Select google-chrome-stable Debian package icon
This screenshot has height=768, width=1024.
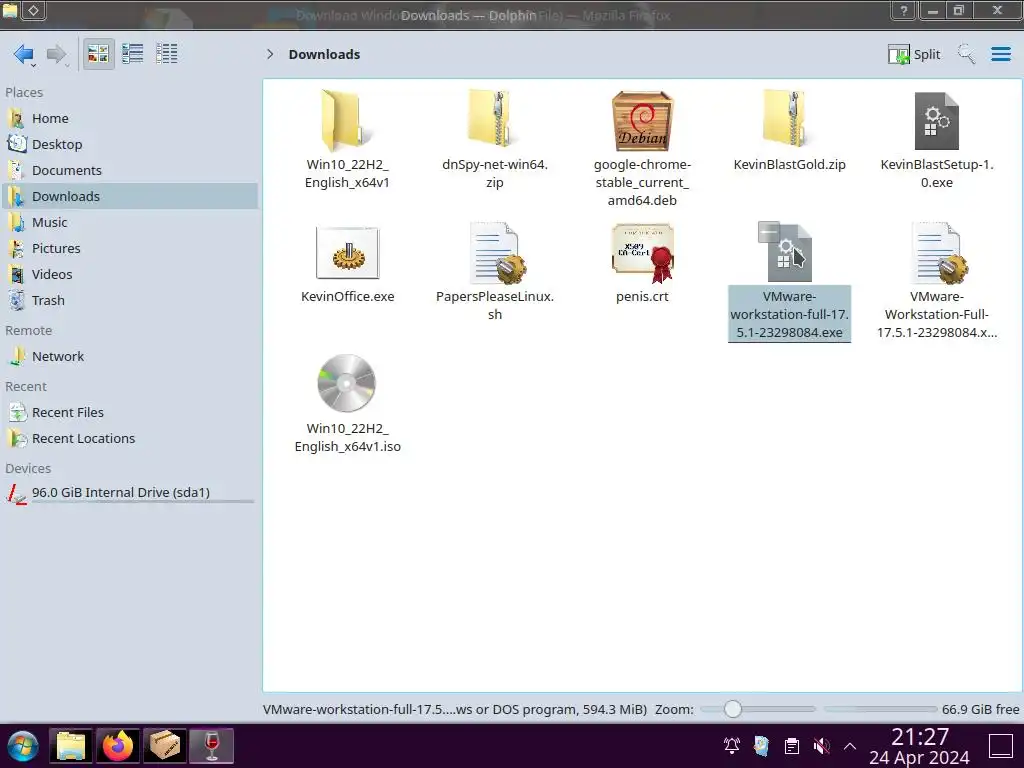642,121
